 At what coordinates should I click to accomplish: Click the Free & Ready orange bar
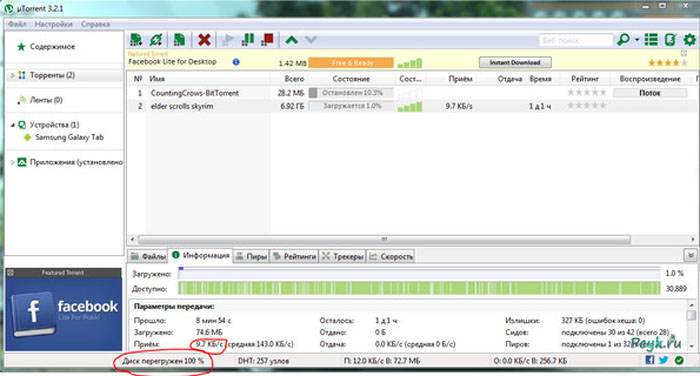pyautogui.click(x=351, y=63)
